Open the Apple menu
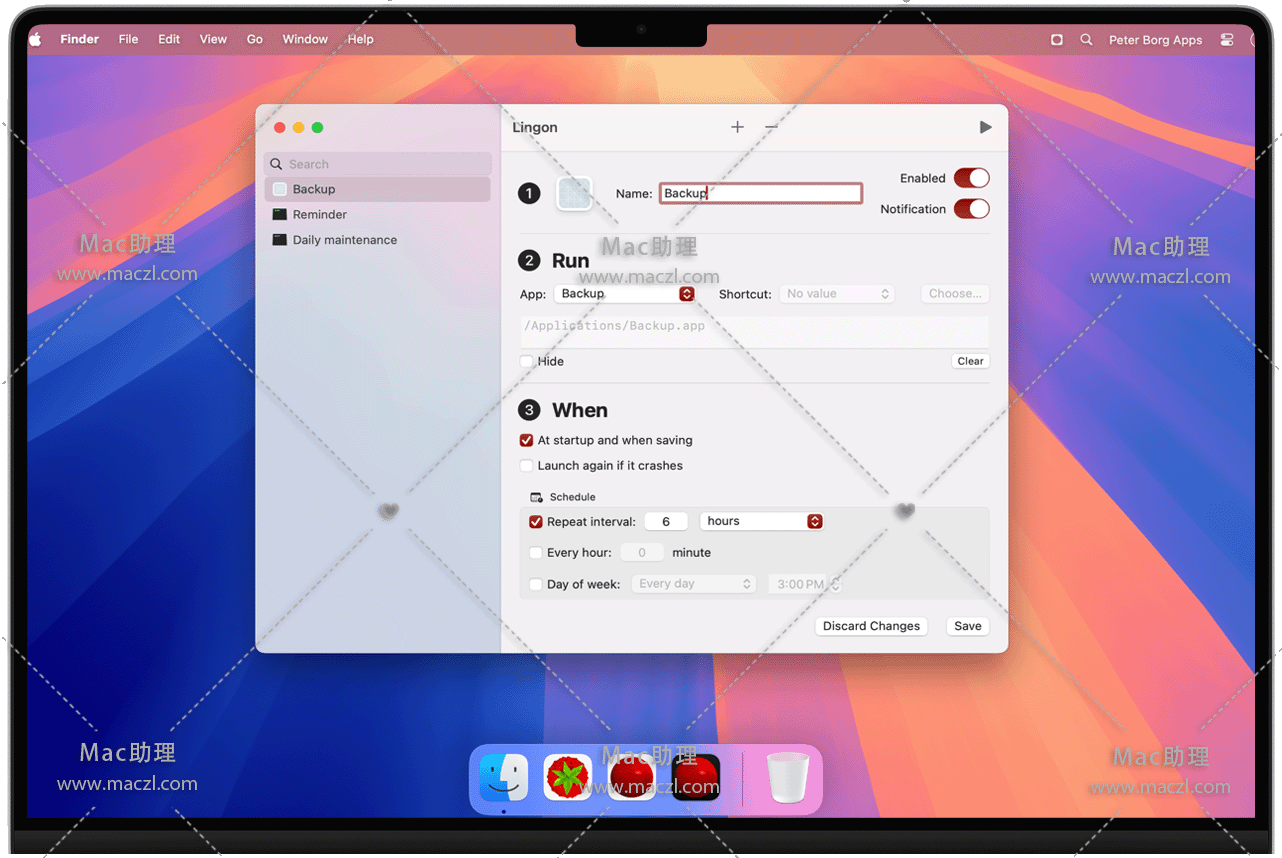The image size is (1282, 858). 35,40
